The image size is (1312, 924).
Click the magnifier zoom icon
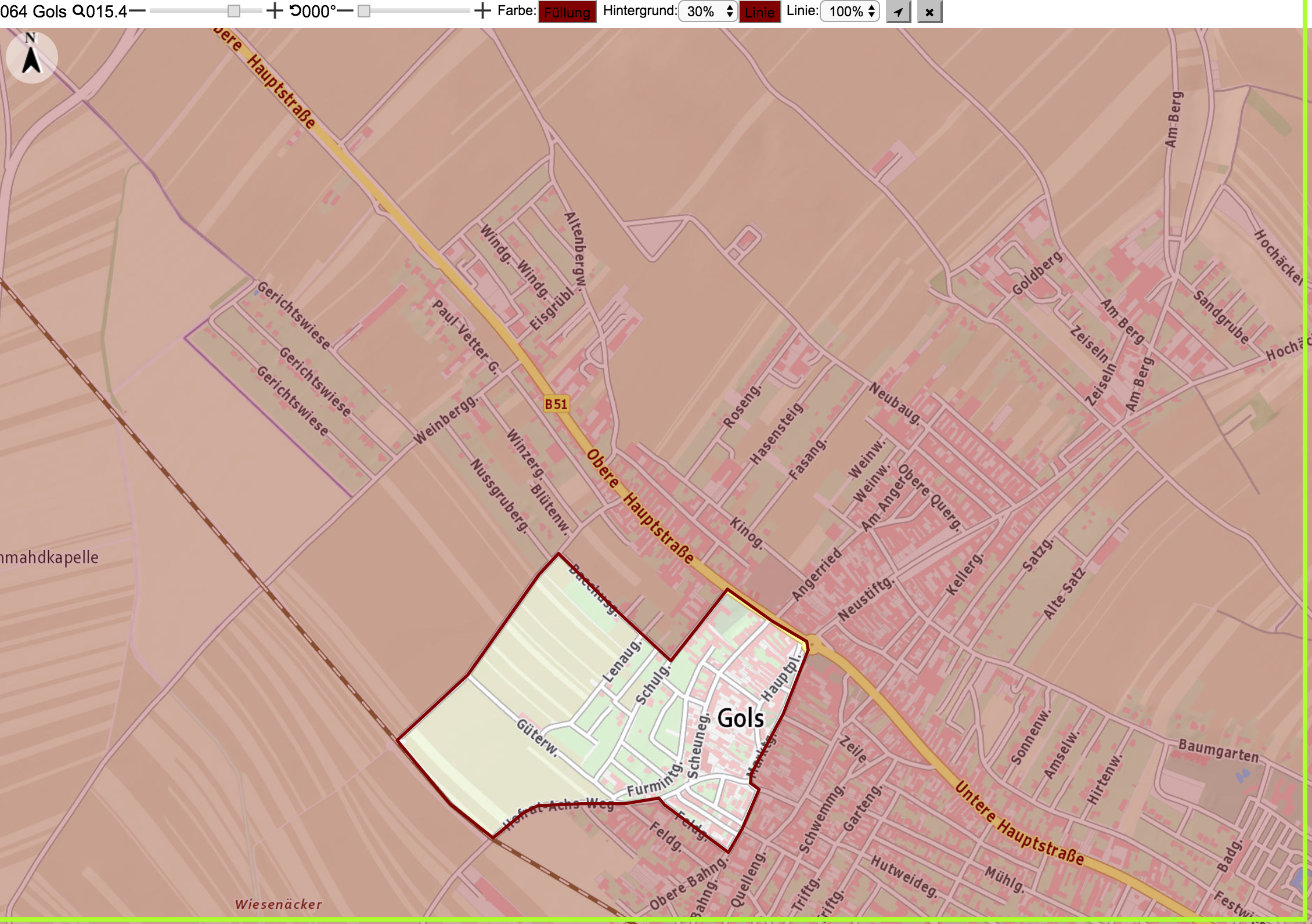(x=78, y=11)
